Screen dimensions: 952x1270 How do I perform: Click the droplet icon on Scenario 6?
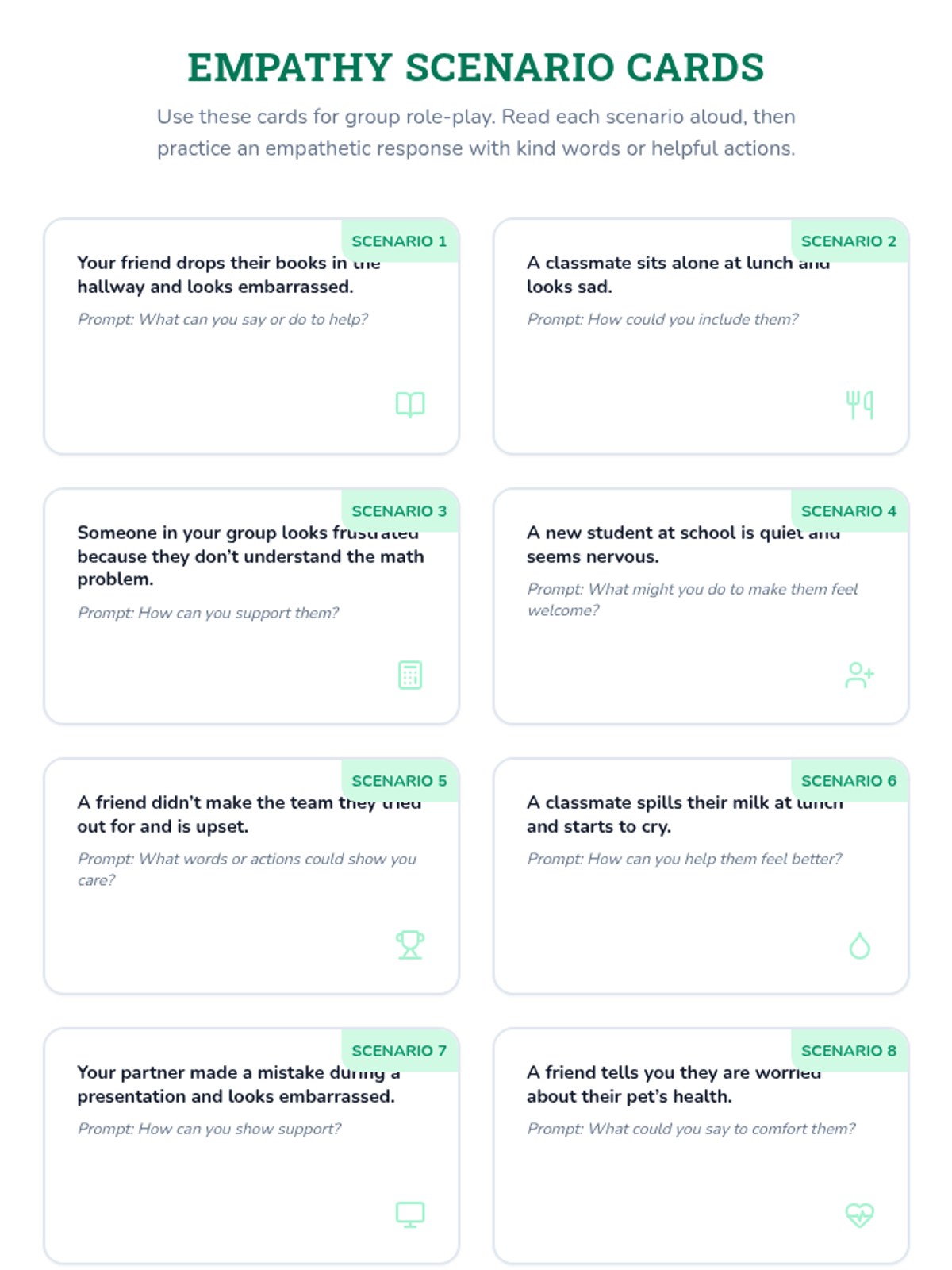click(860, 945)
